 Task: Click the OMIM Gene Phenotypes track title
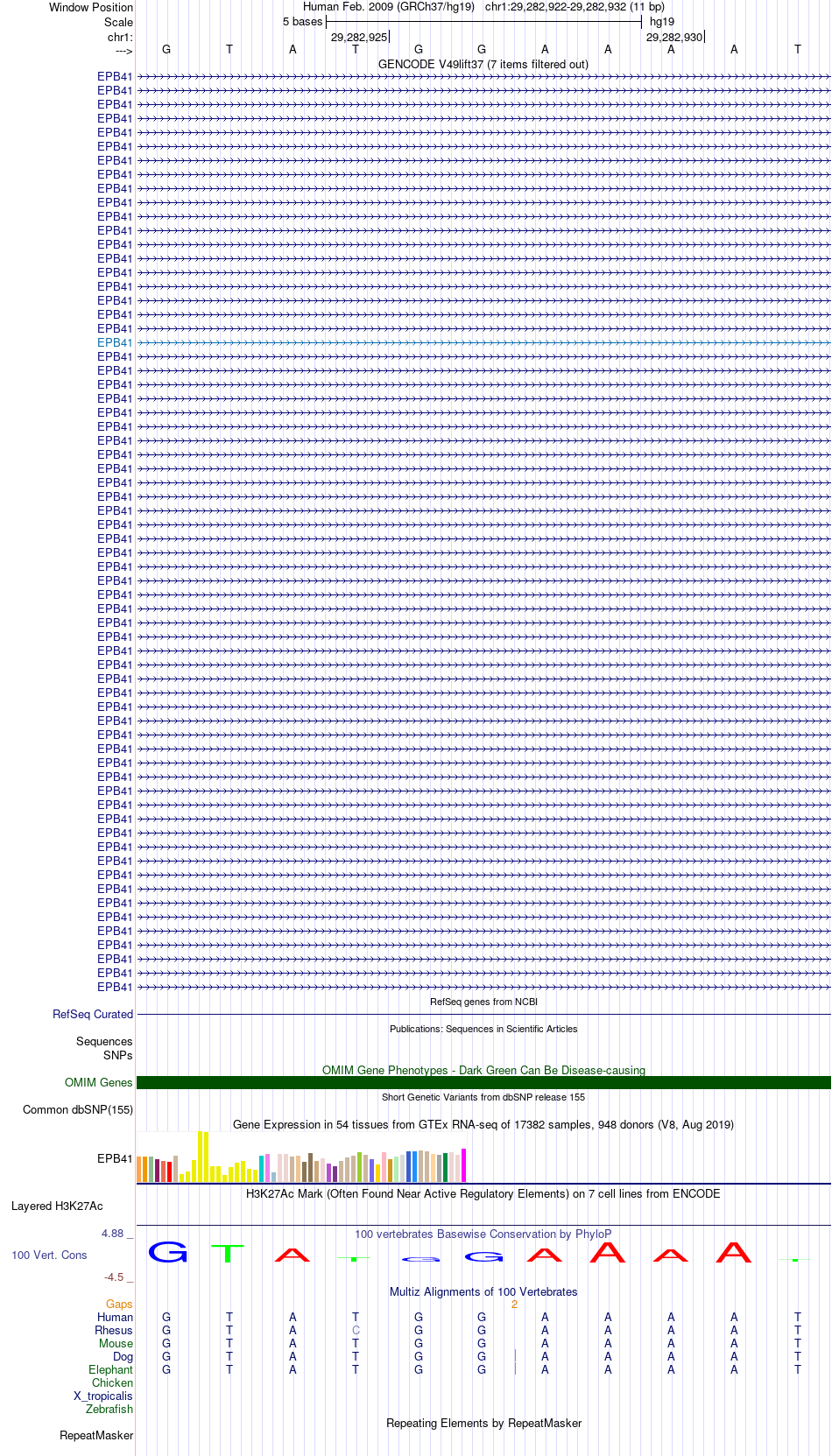(483, 1070)
